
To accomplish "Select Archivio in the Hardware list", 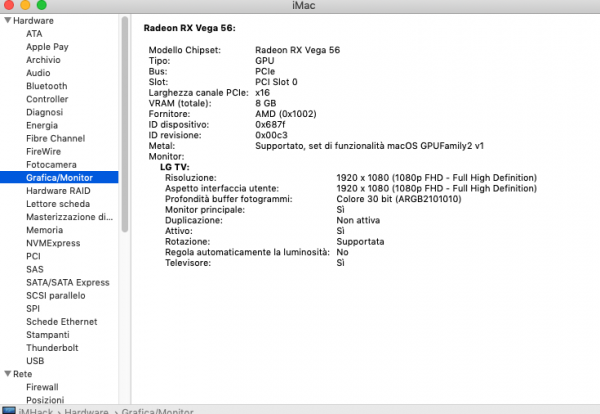I will 43,60.
